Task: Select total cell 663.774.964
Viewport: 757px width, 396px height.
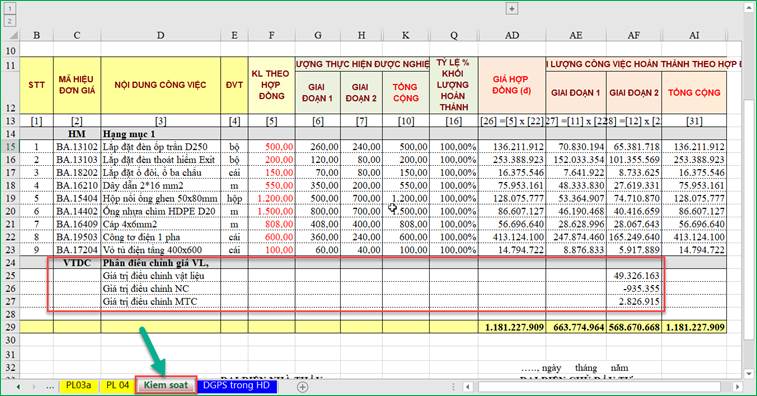Action: tap(576, 327)
